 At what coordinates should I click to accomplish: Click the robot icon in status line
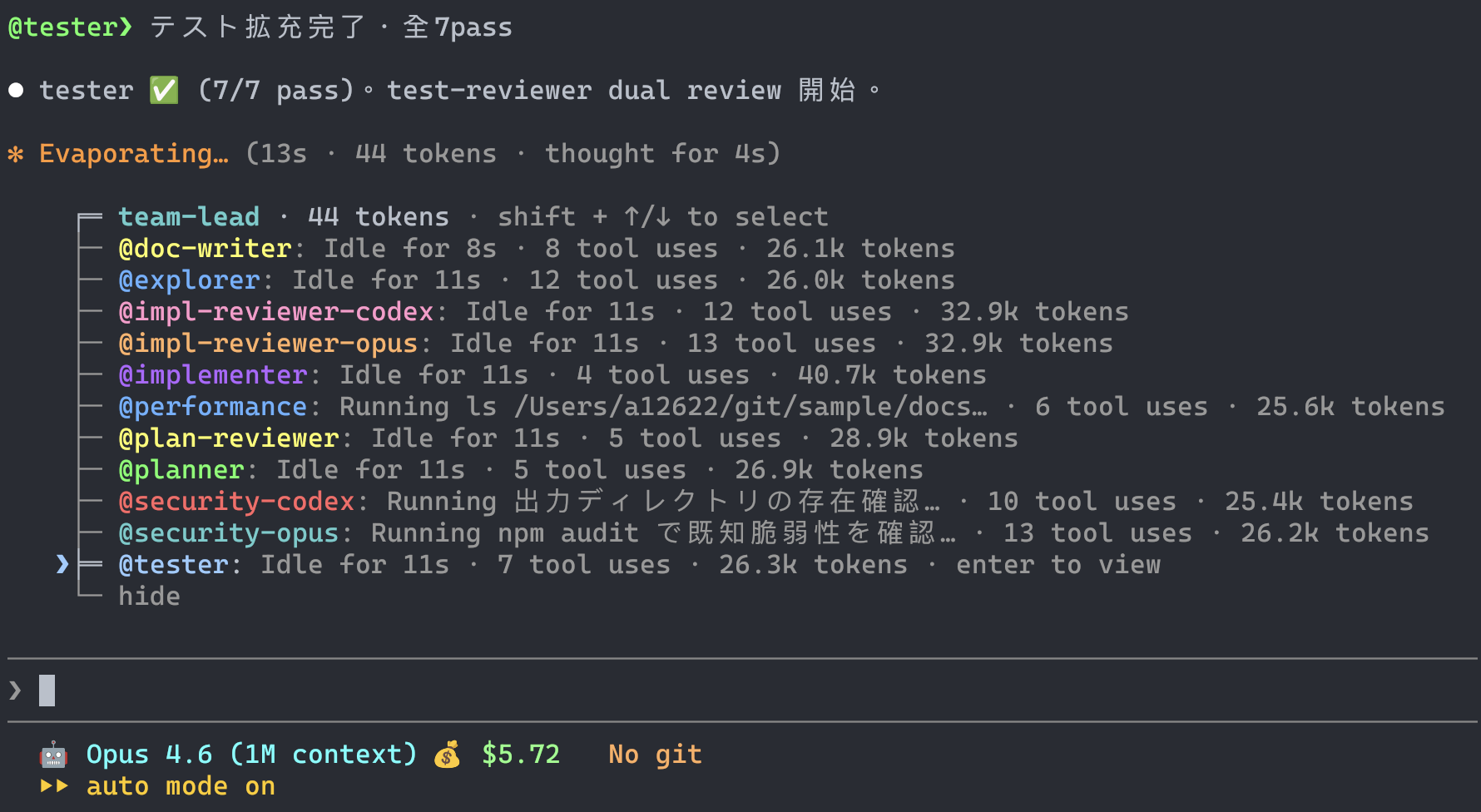pyautogui.click(x=53, y=755)
